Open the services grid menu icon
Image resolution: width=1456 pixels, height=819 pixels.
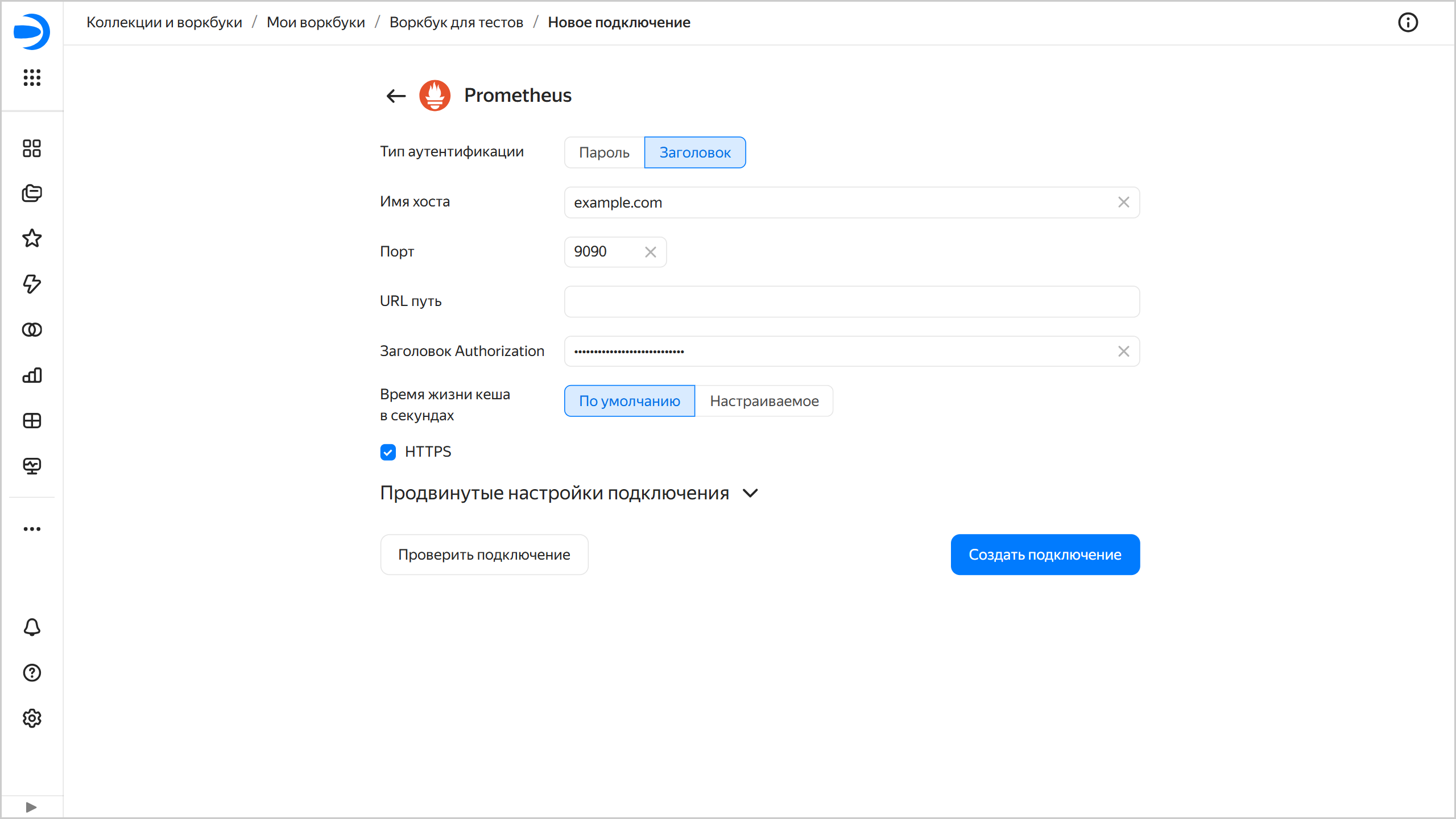(x=32, y=77)
